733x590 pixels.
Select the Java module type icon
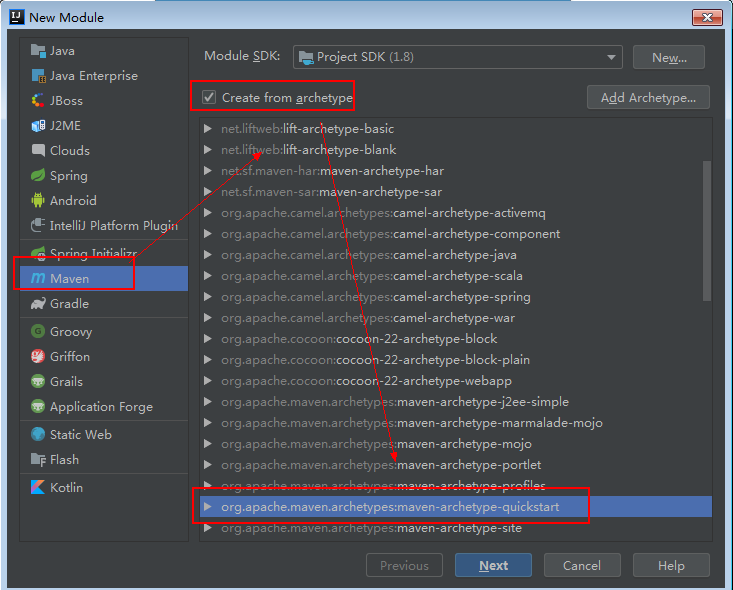click(x=38, y=50)
